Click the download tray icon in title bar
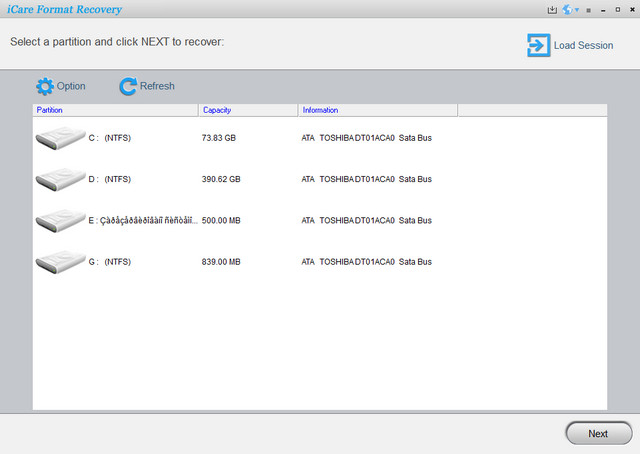 tap(551, 10)
